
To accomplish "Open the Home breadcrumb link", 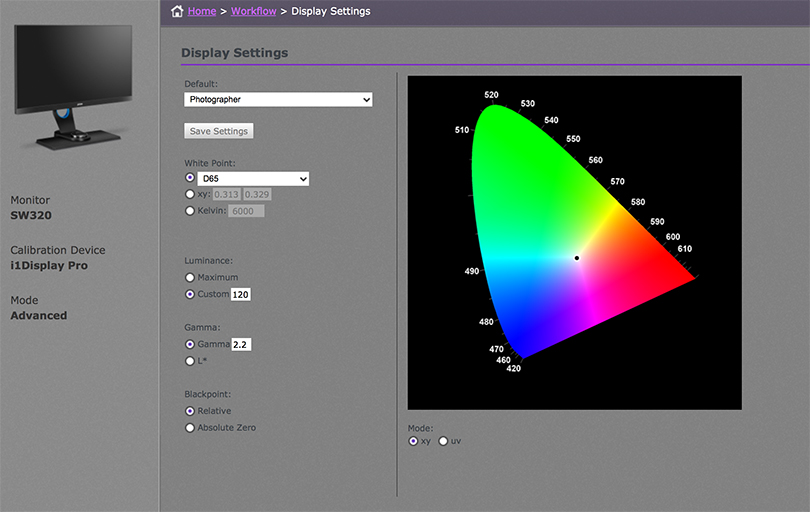I will pyautogui.click(x=201, y=12).
